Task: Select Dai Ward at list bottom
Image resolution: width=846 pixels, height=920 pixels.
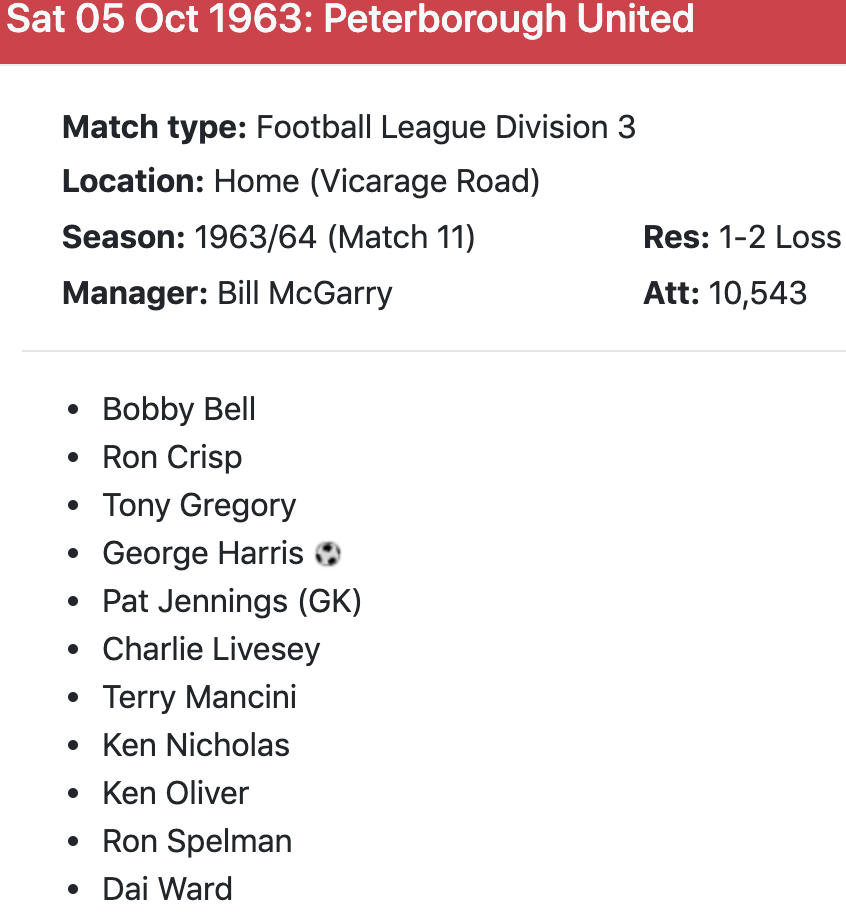Action: click(167, 889)
